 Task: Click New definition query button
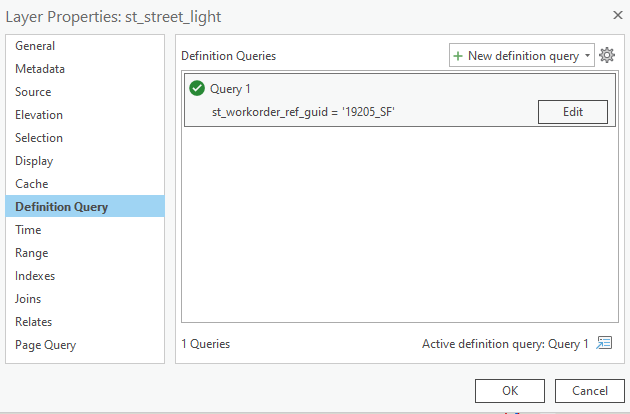(x=515, y=56)
